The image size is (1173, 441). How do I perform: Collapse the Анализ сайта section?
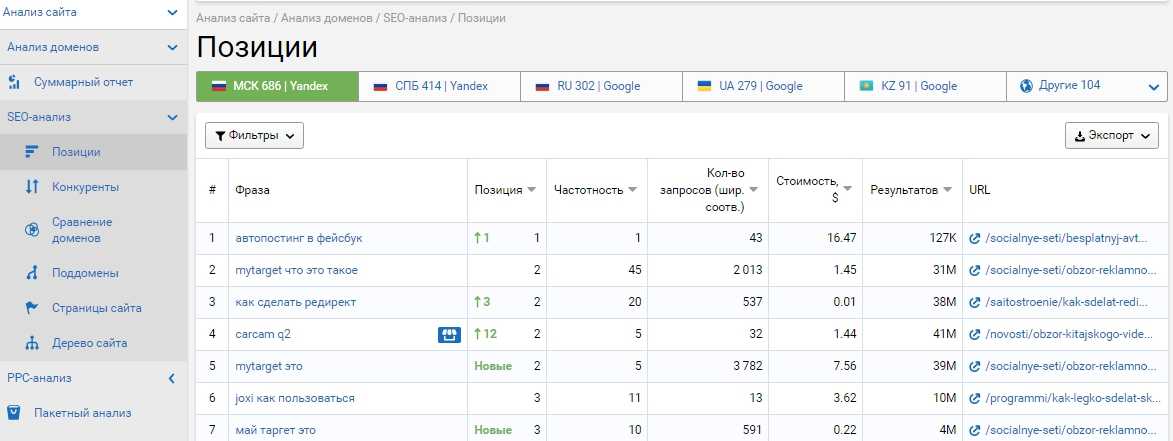coord(172,13)
